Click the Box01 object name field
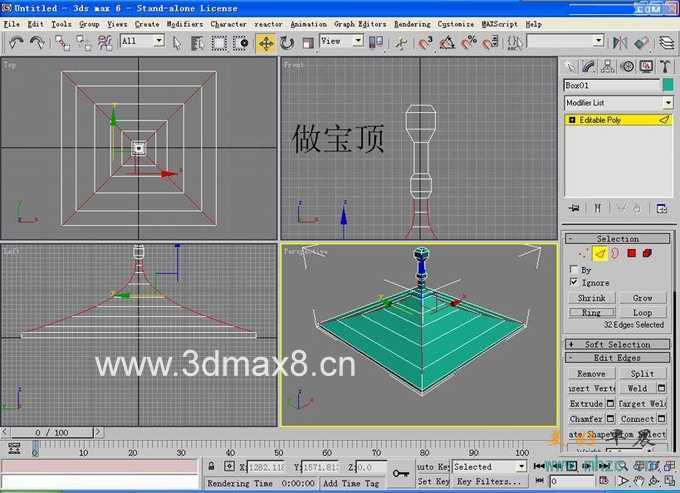This screenshot has width=680, height=493. pyautogui.click(x=611, y=85)
